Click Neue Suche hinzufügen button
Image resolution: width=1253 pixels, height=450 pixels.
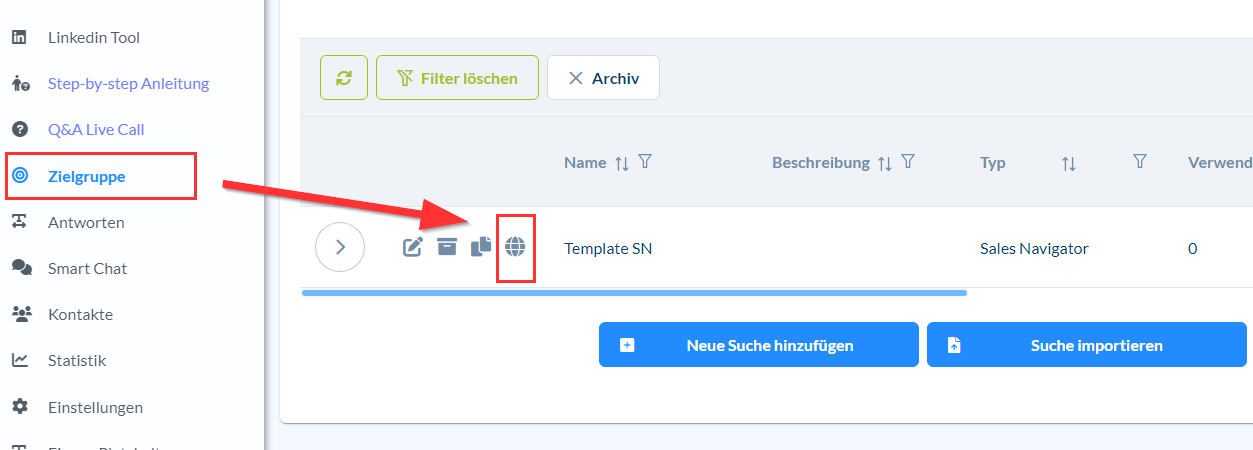[x=758, y=345]
